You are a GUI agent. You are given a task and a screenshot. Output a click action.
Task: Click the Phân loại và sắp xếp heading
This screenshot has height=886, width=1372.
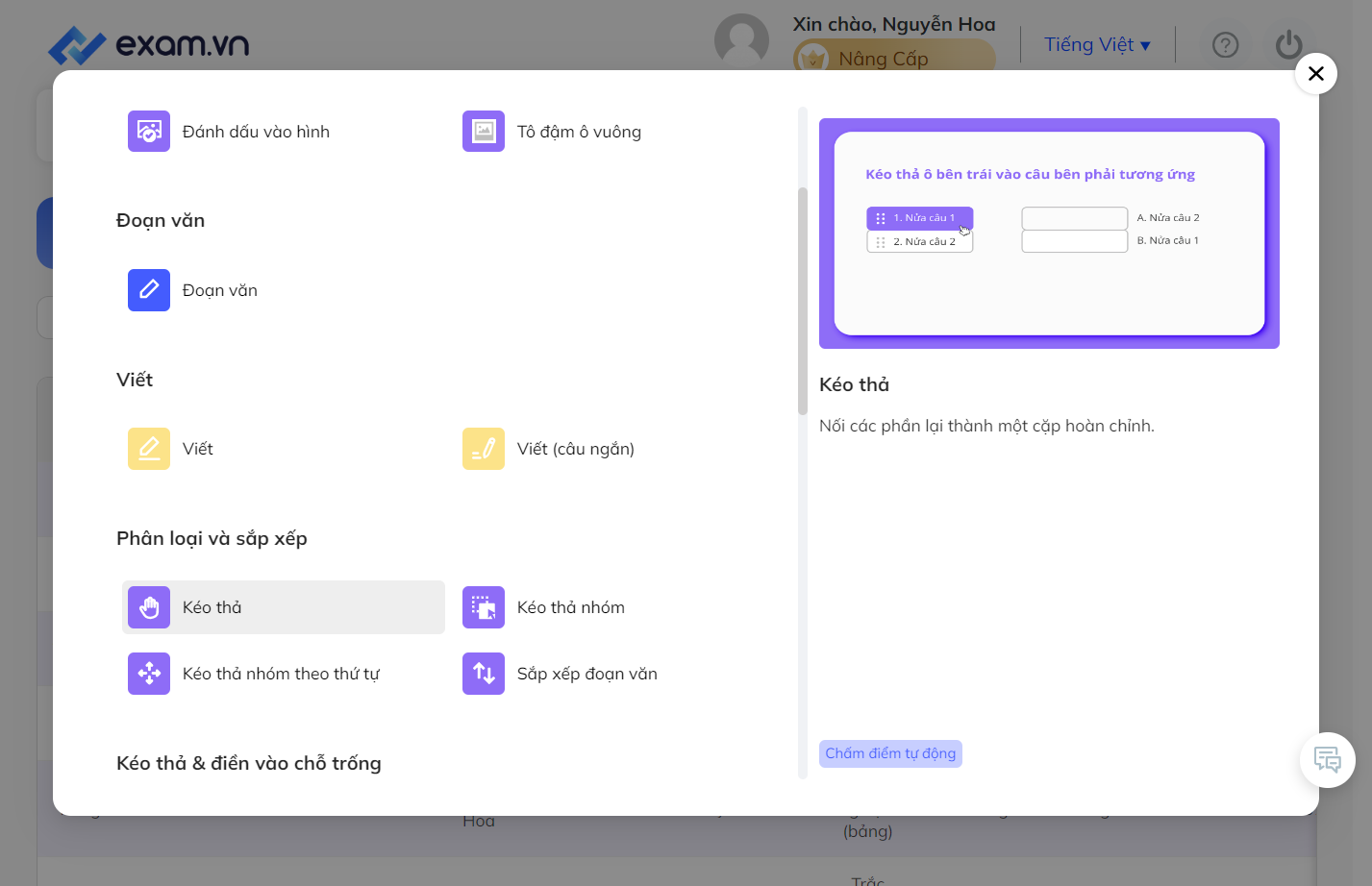[212, 538]
